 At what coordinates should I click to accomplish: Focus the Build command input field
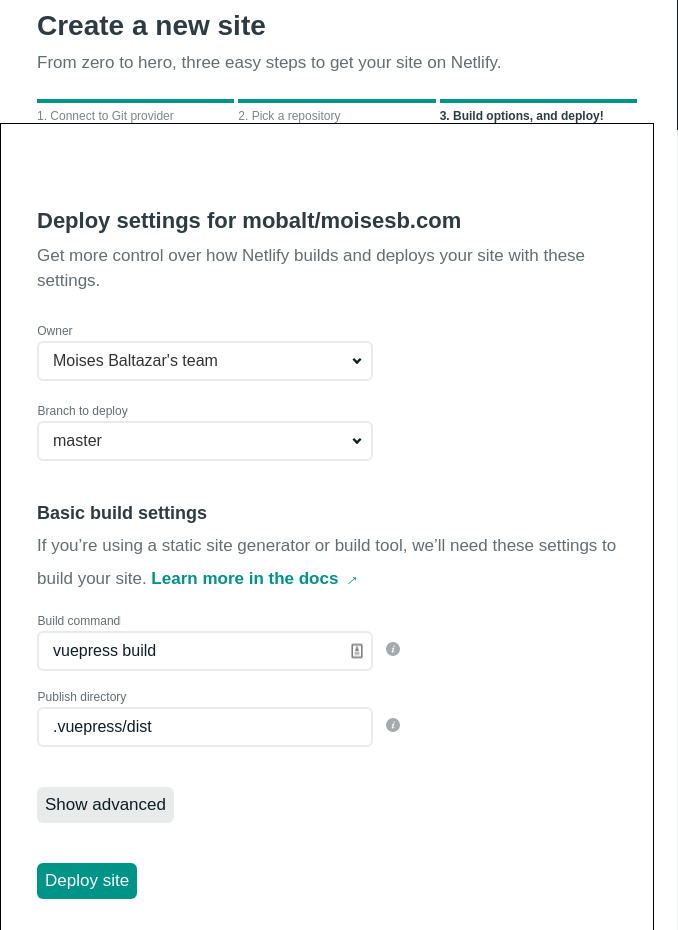tap(205, 651)
